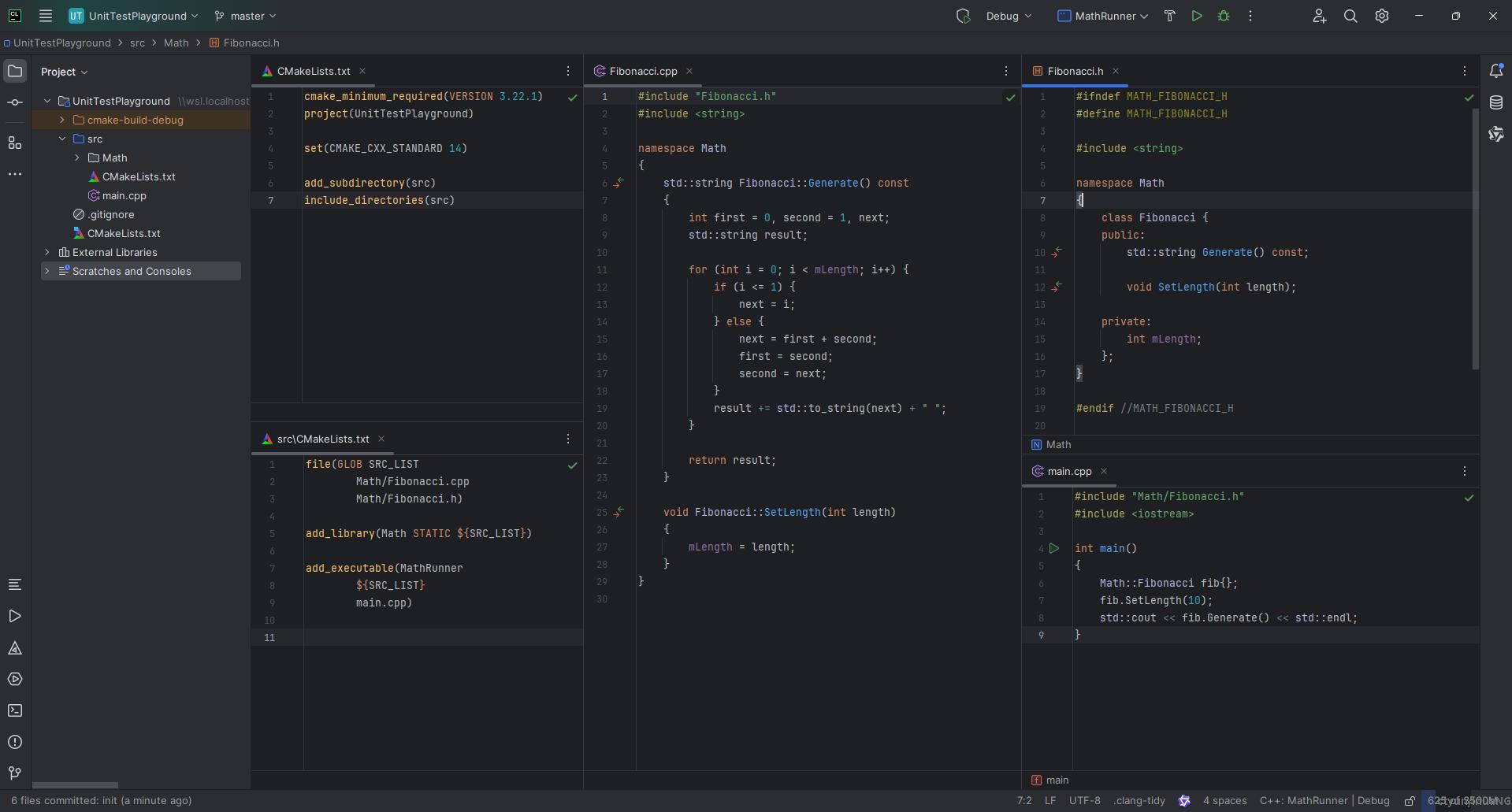This screenshot has width=1512, height=812.
Task: Open the Notifications bell
Action: point(1496,71)
